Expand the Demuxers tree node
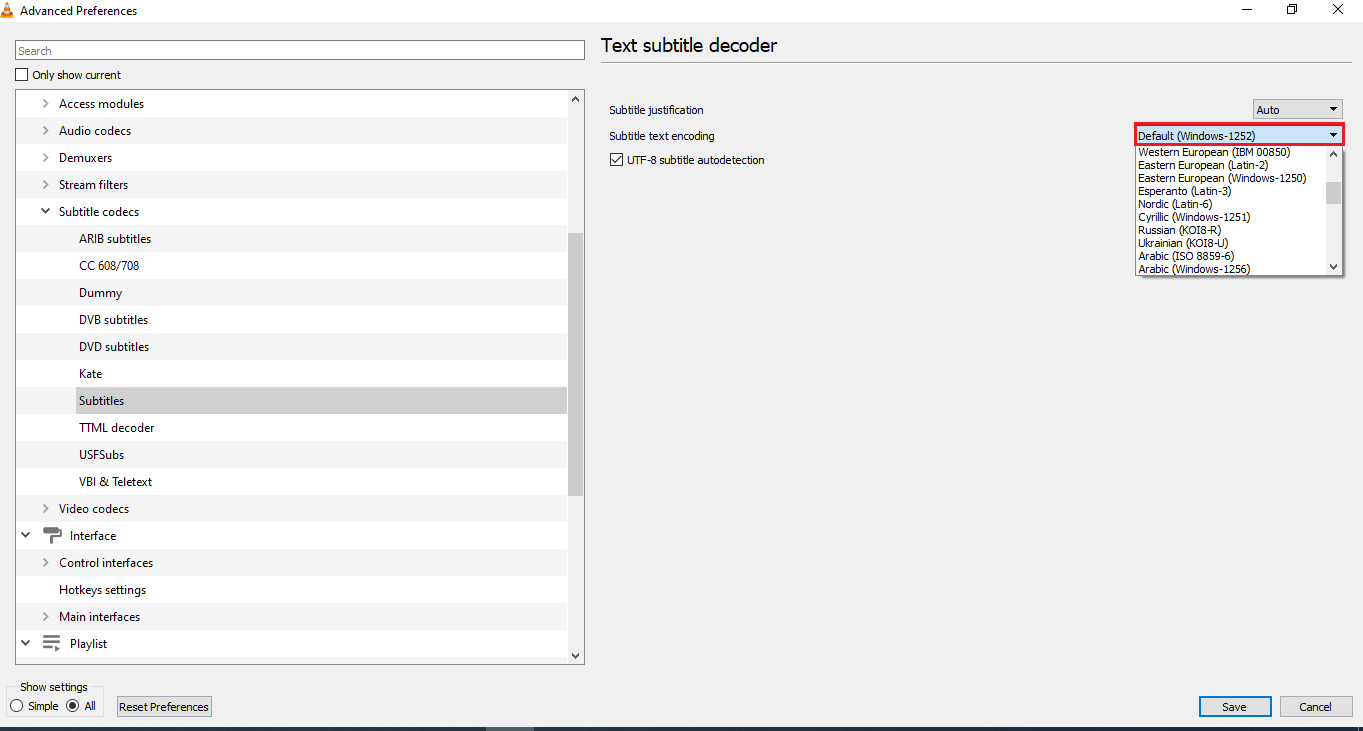The image size is (1363, 731). tap(45, 158)
